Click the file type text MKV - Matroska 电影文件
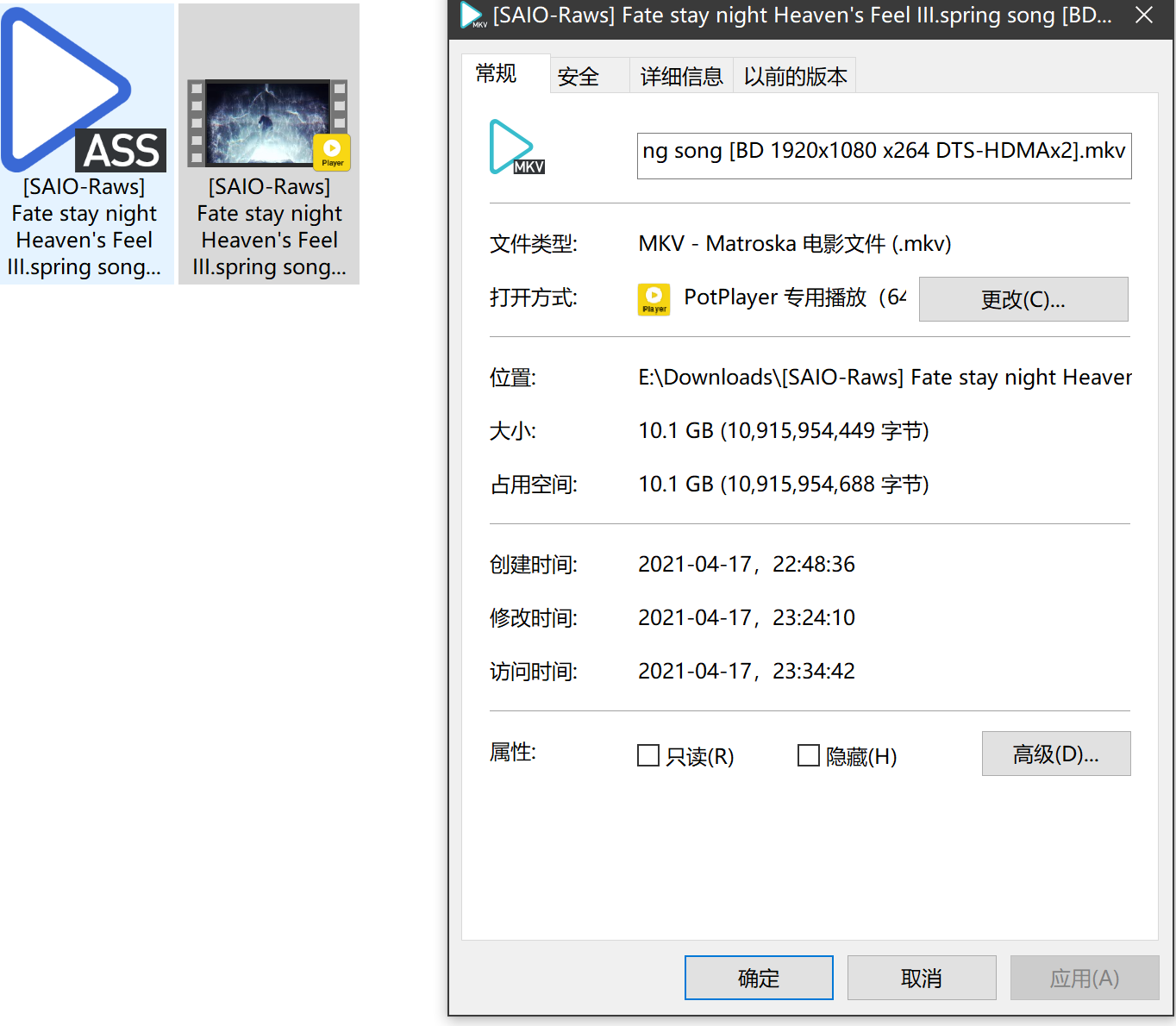Viewport: 1176px width, 1026px height. point(794,244)
